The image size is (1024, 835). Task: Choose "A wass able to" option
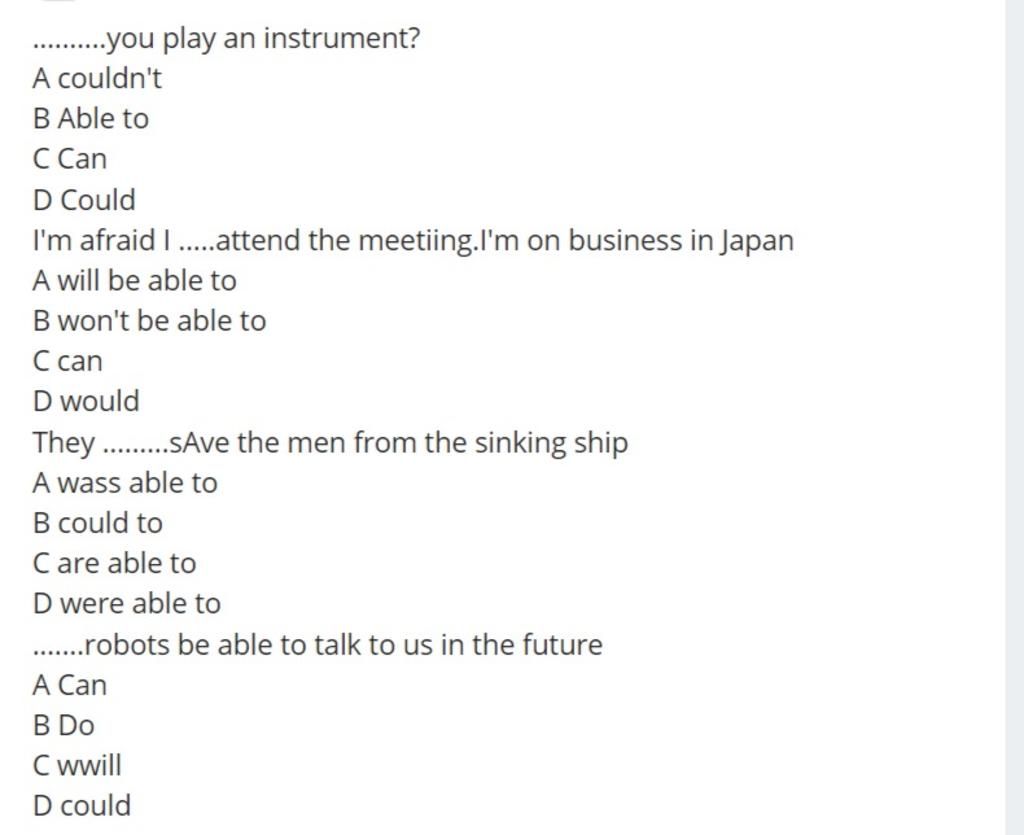point(125,483)
